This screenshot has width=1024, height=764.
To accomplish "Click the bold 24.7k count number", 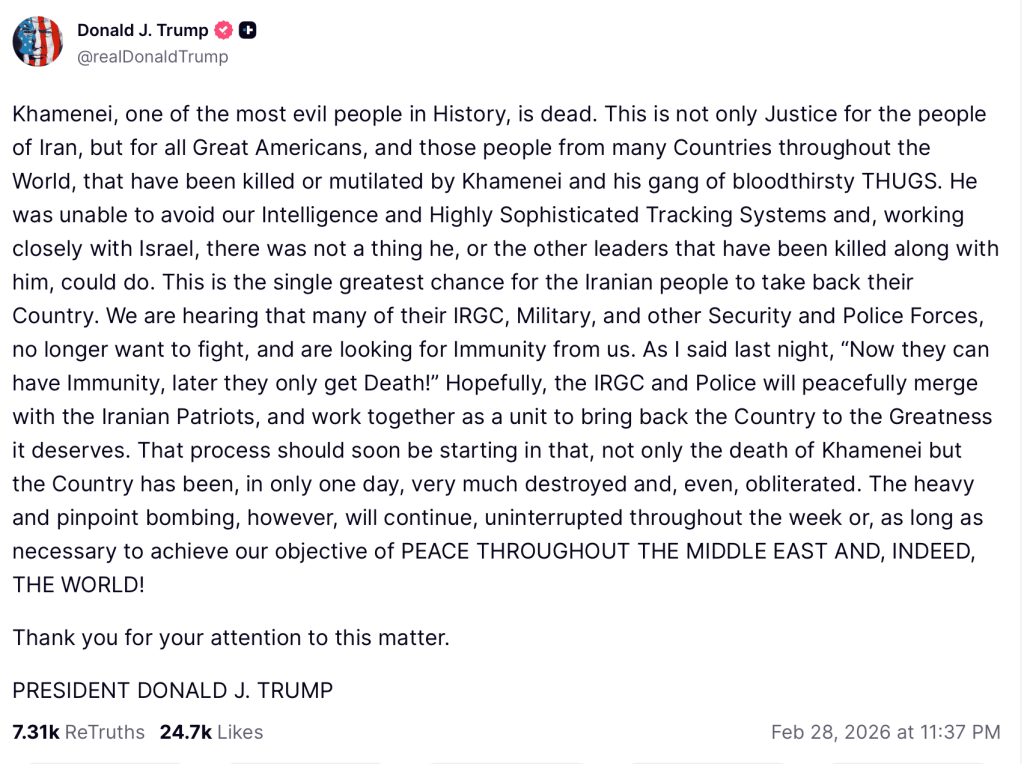I will pyautogui.click(x=185, y=732).
